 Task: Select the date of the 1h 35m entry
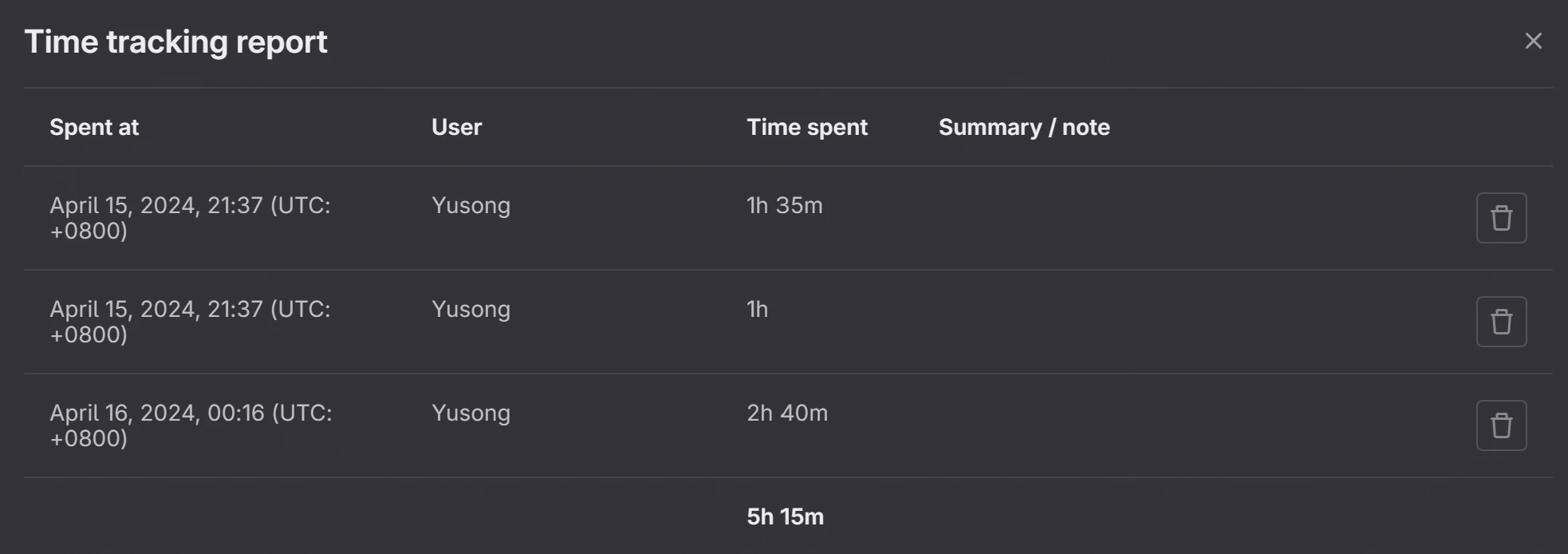pos(190,218)
